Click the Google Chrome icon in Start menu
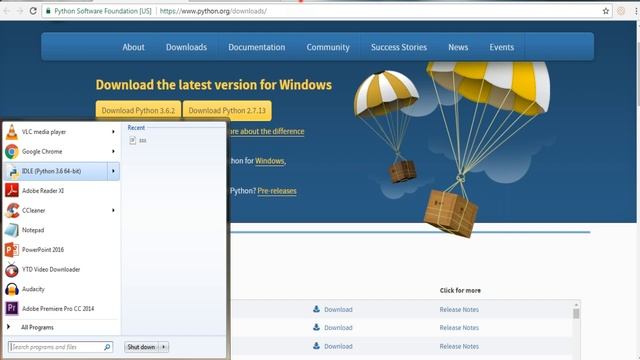 [x=12, y=151]
